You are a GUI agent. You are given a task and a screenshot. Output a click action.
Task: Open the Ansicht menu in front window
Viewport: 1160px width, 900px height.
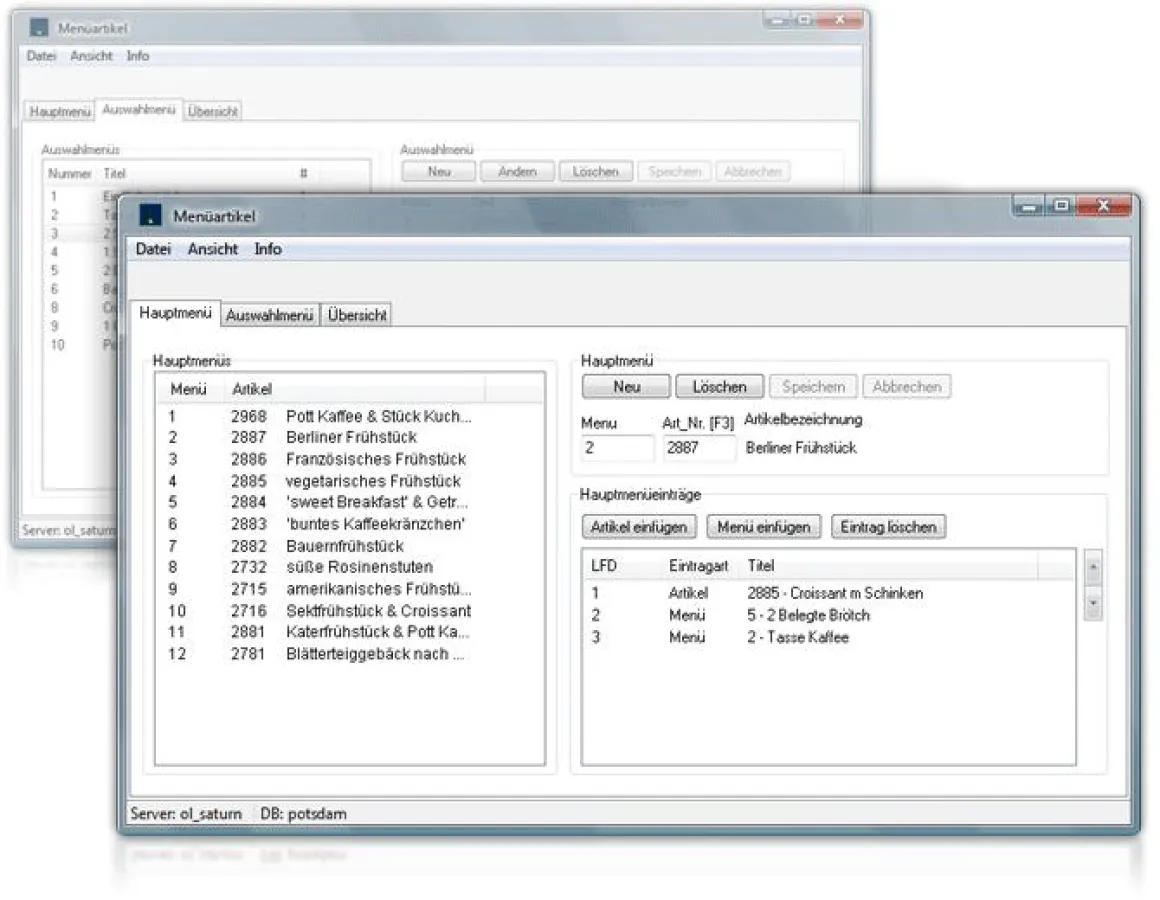pos(212,249)
